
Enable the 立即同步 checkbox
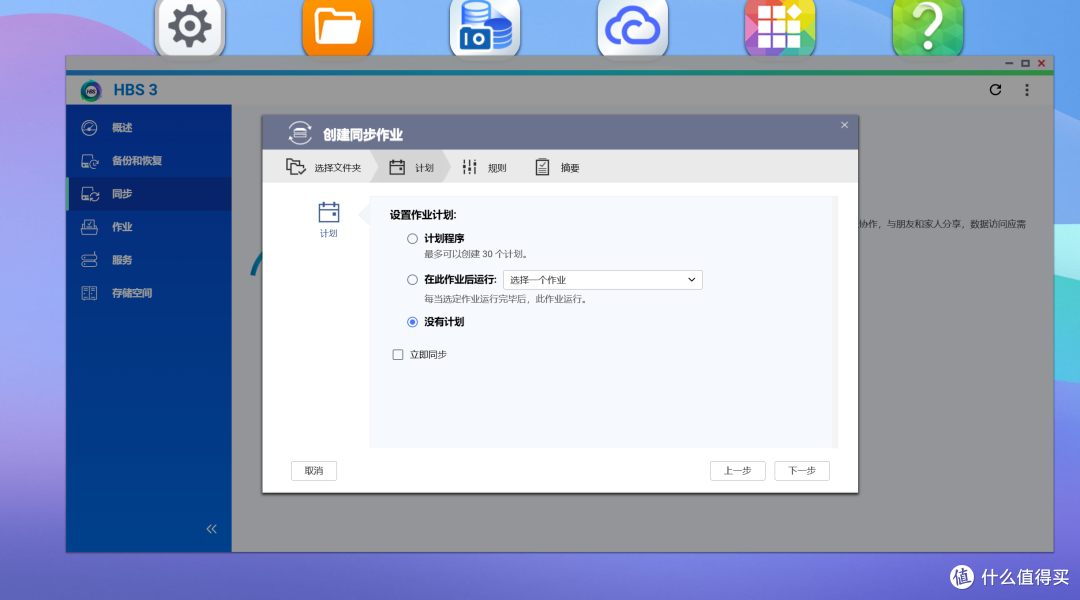pyautogui.click(x=397, y=355)
